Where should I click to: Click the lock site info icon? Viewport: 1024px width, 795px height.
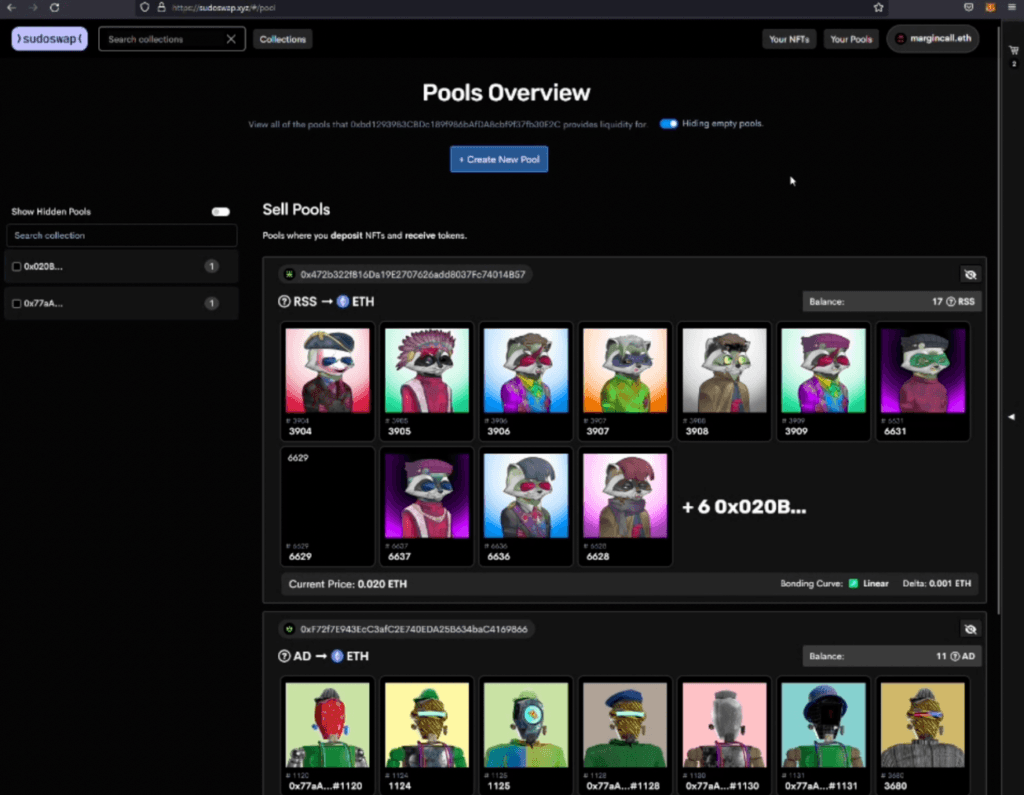coord(161,8)
